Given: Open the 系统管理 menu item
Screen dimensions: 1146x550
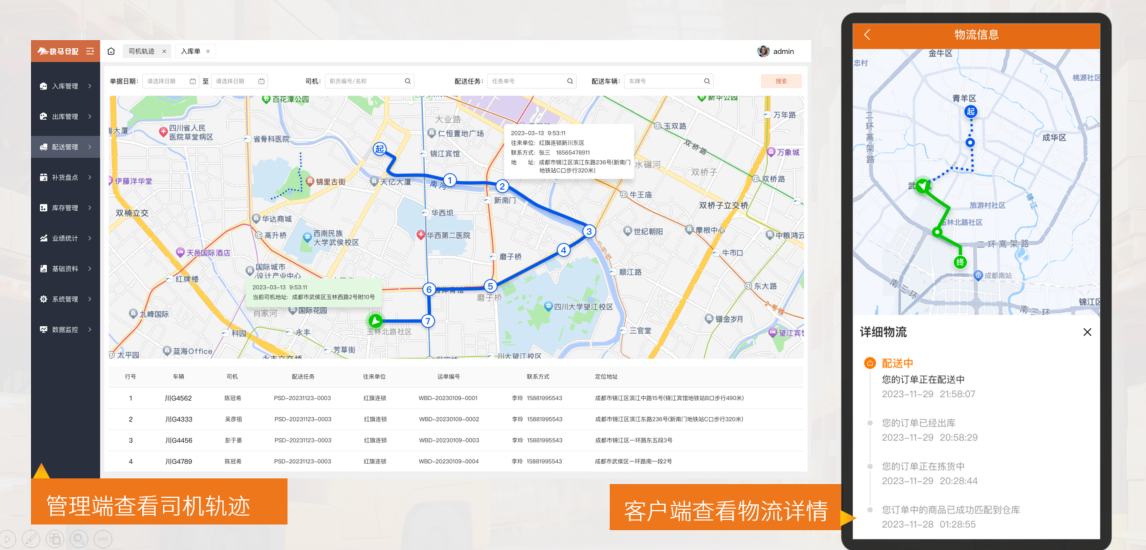Looking at the screenshot, I should [65, 299].
